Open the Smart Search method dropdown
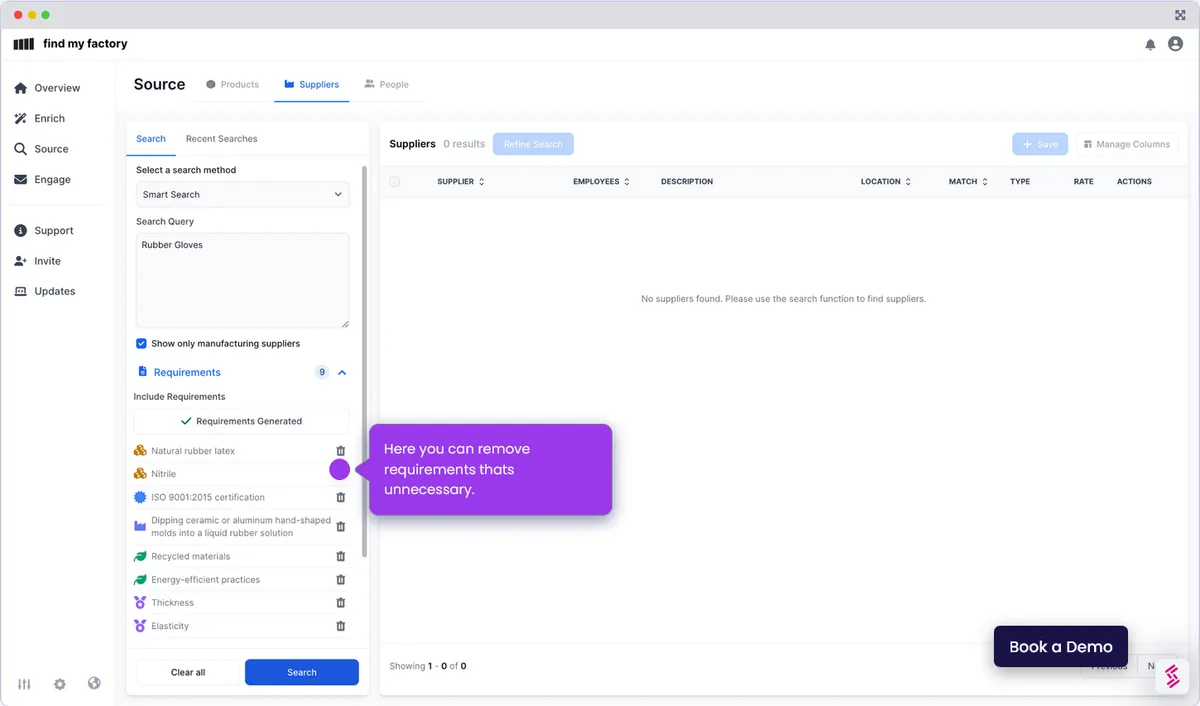Viewport: 1200px width, 706px height. (242, 194)
